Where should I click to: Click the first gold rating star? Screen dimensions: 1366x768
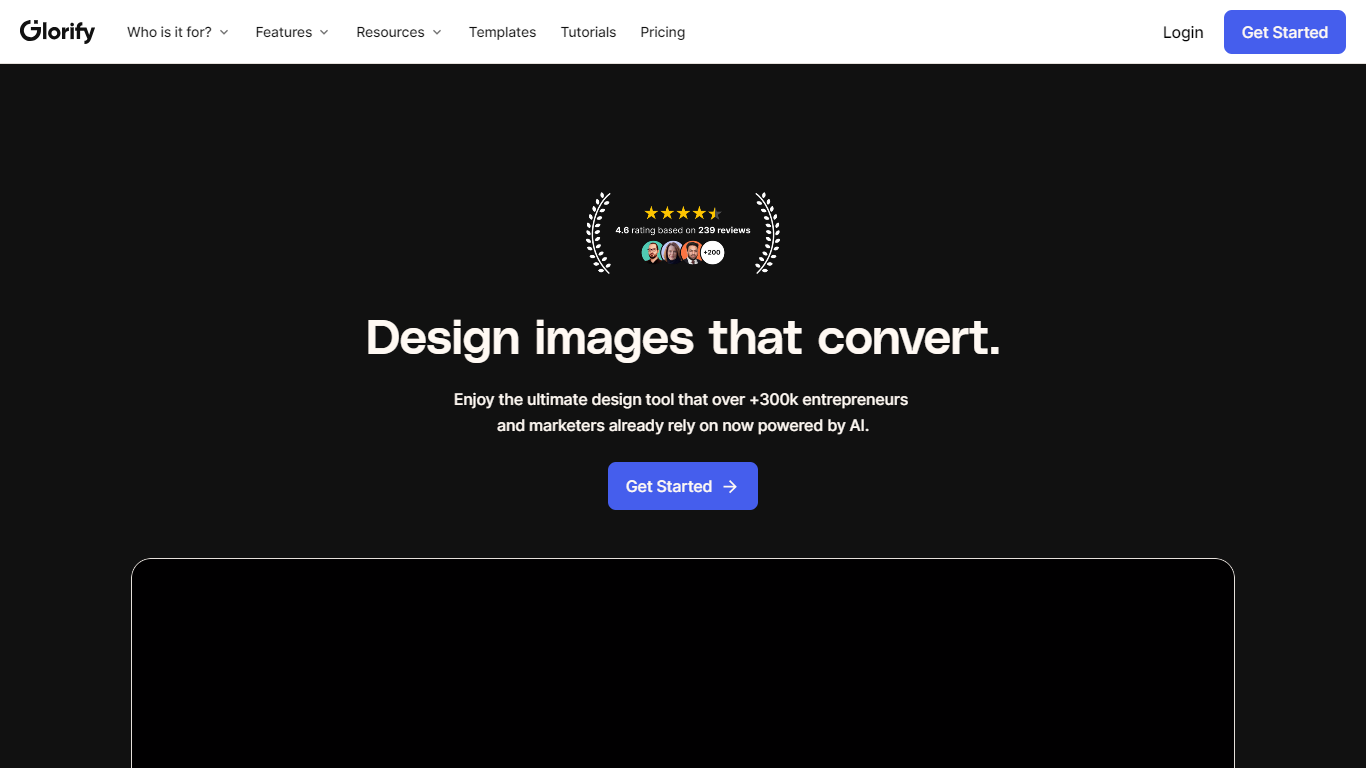(651, 213)
